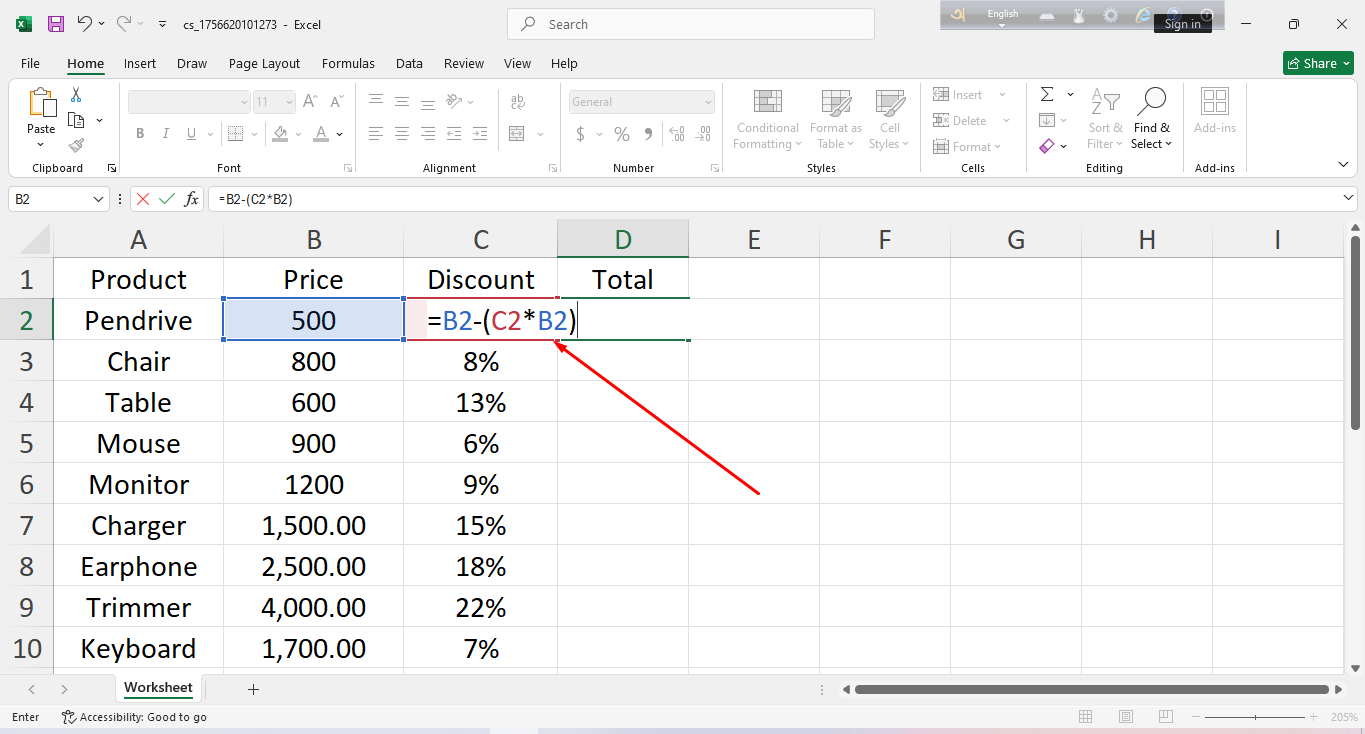
Task: Open Insert Function fx dialog
Action: point(191,199)
